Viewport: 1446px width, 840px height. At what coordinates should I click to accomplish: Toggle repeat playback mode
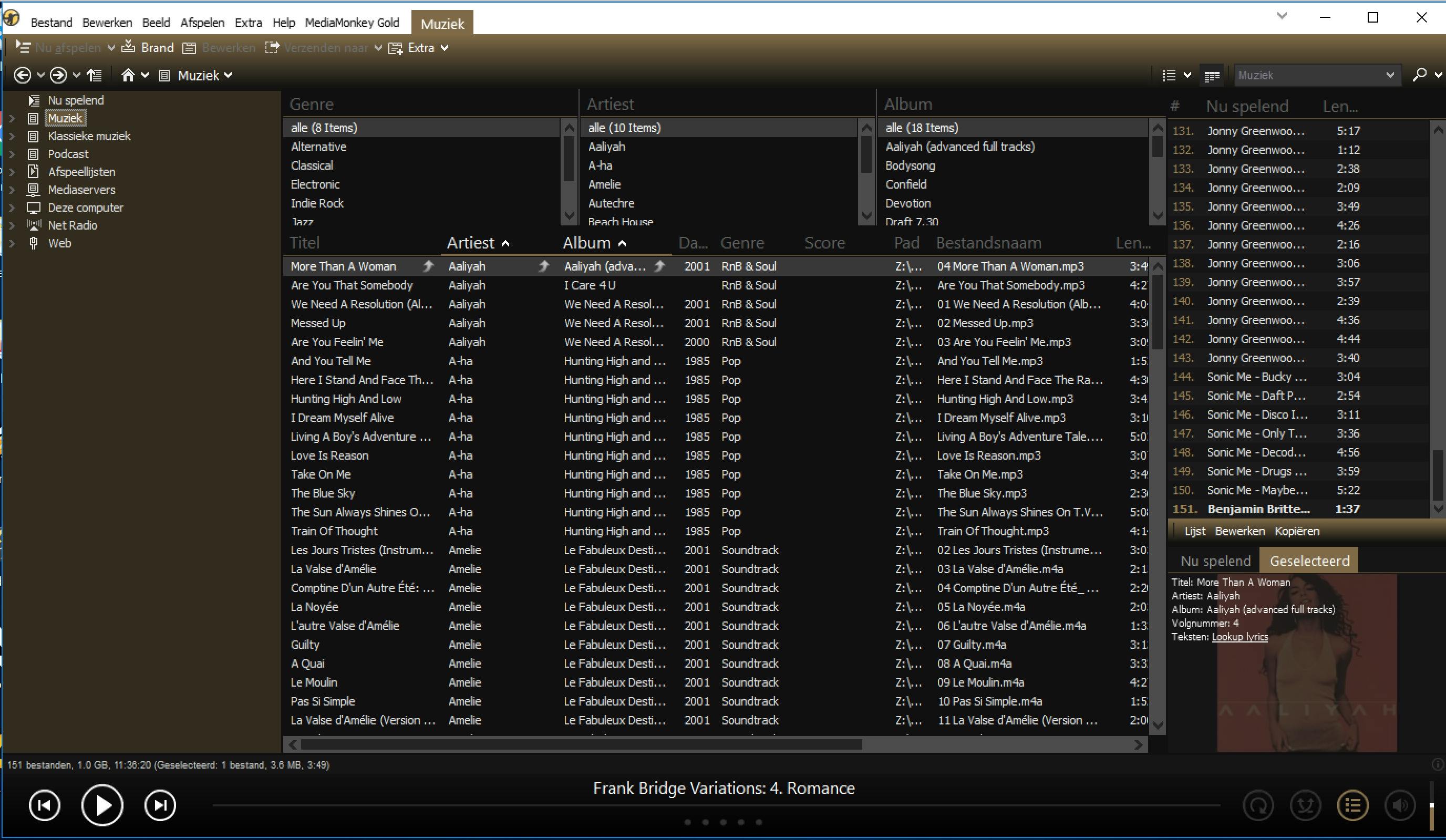1258,805
